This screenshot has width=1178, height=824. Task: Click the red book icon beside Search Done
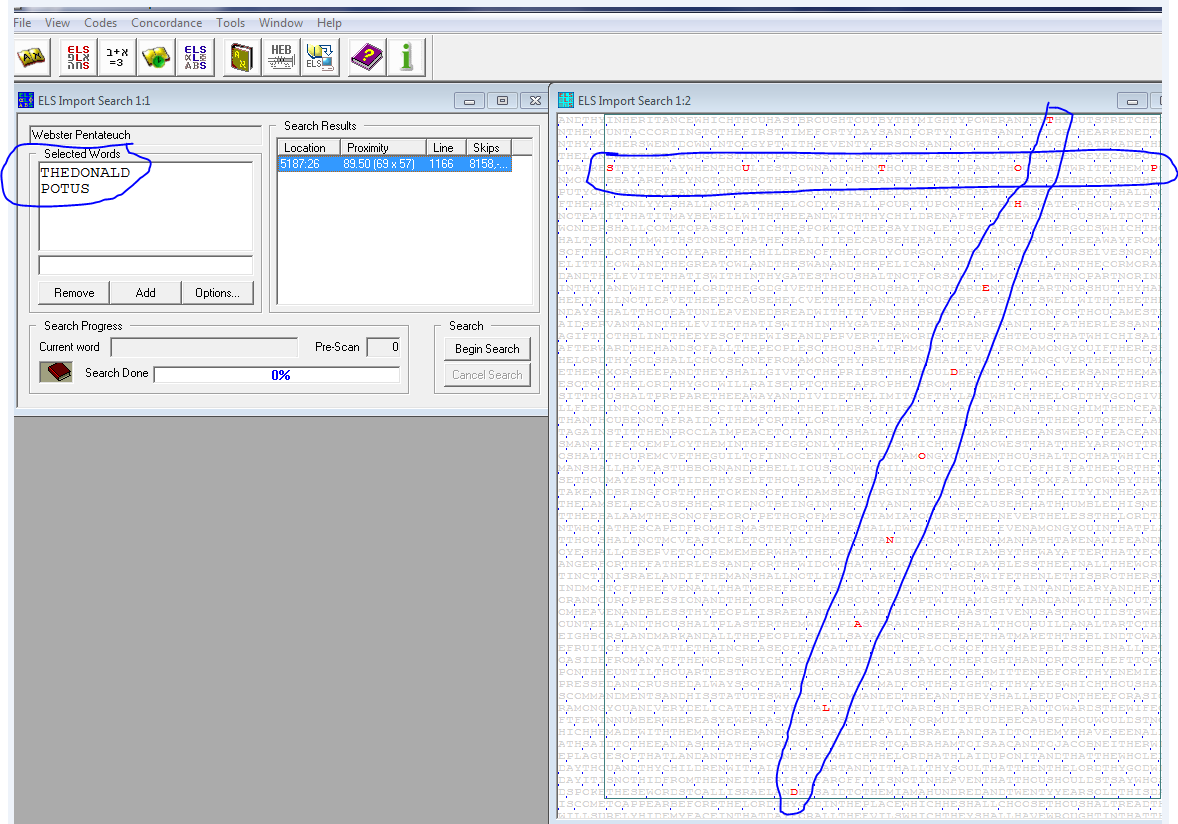56,372
